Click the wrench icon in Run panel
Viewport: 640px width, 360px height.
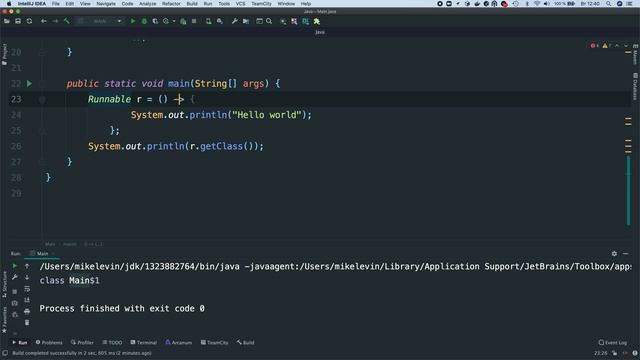[x=15, y=278]
